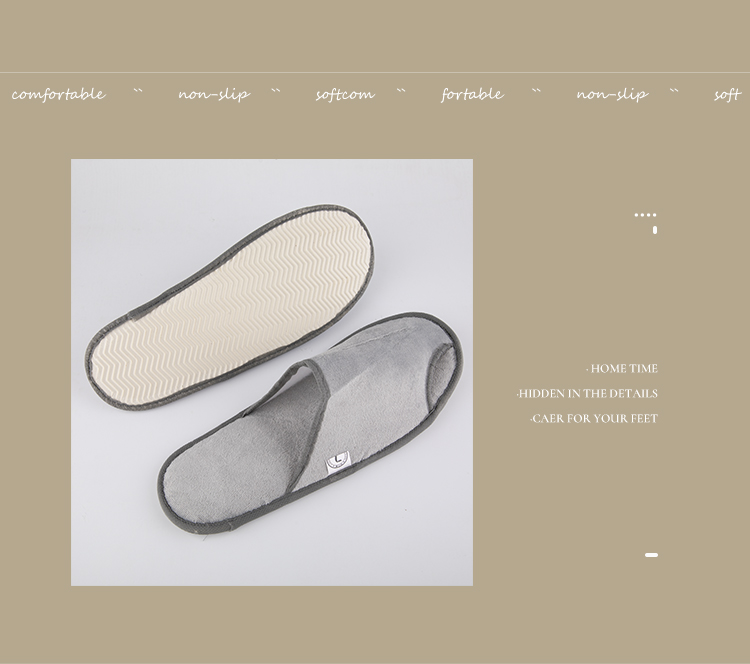This screenshot has width=750, height=664.
Task: Click CAER FOR YOUR FEET text
Action: pyautogui.click(x=594, y=418)
